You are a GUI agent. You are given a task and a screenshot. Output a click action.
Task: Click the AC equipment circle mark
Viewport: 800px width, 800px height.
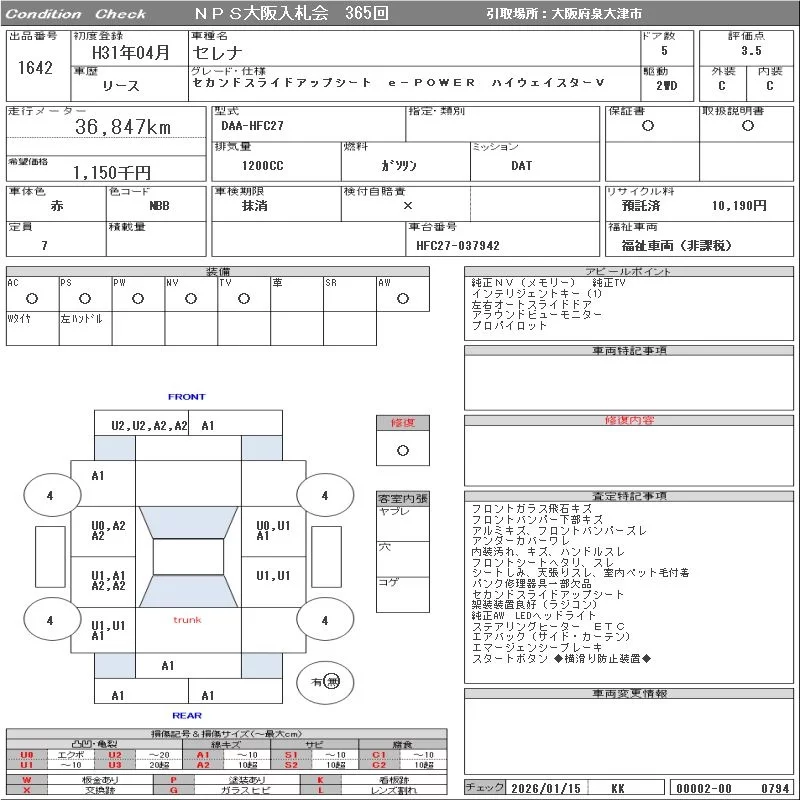[32, 299]
